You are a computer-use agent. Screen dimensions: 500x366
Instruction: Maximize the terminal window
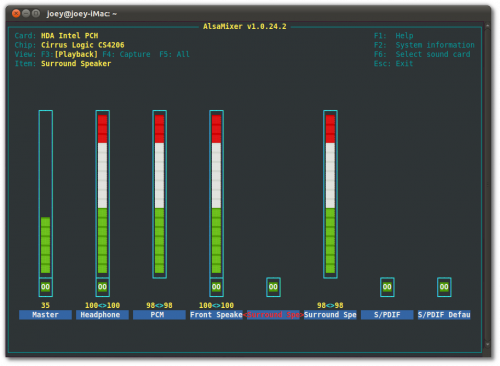point(36,13)
